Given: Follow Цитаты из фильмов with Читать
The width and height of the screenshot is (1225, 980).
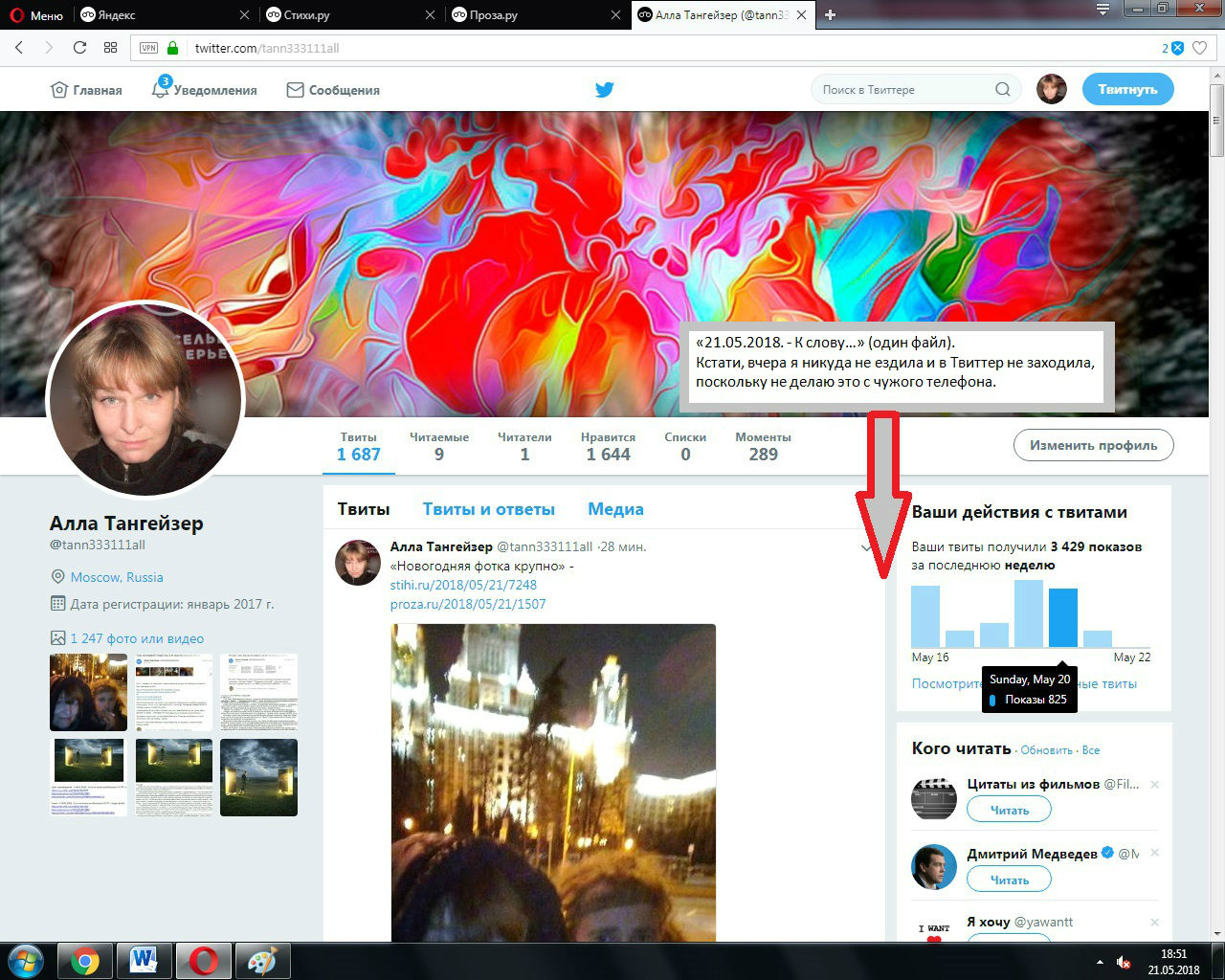Looking at the screenshot, I should [x=1009, y=810].
